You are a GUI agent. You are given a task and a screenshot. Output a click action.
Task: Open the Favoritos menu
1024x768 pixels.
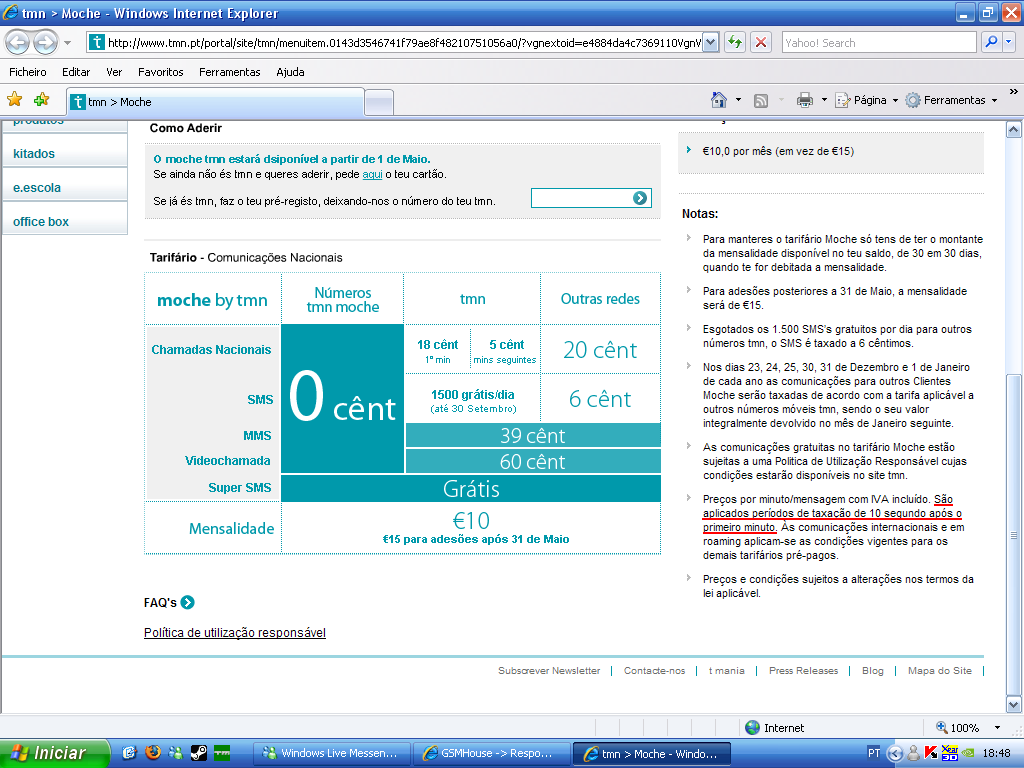tap(161, 72)
